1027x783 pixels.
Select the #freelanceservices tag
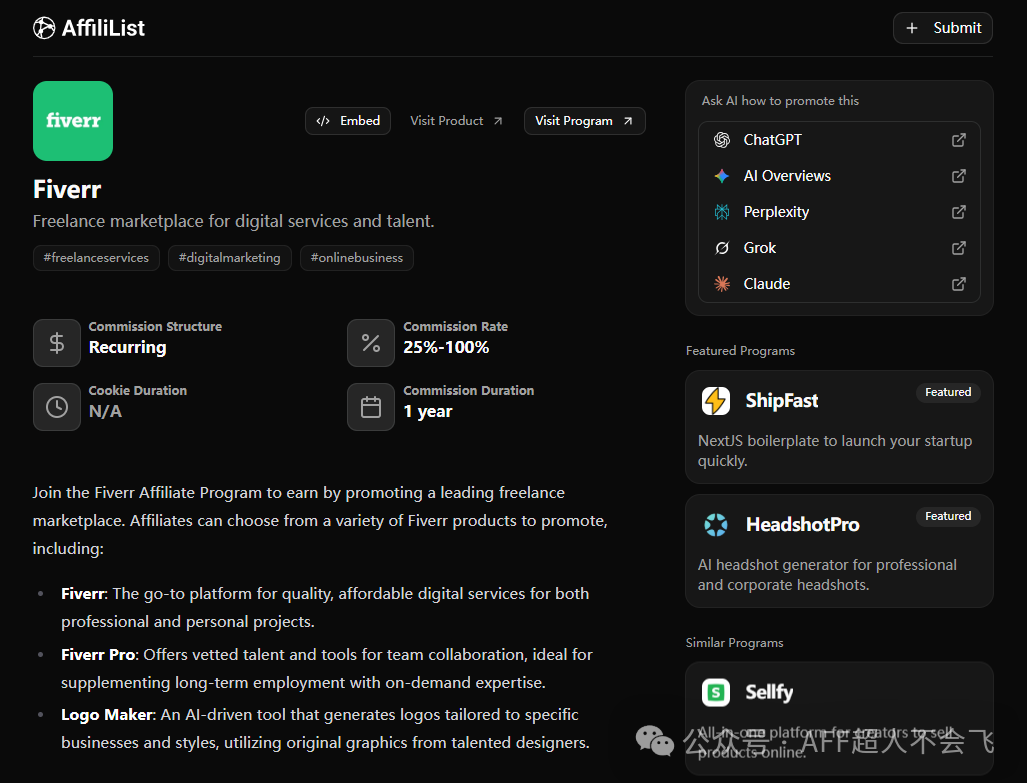click(x=96, y=258)
